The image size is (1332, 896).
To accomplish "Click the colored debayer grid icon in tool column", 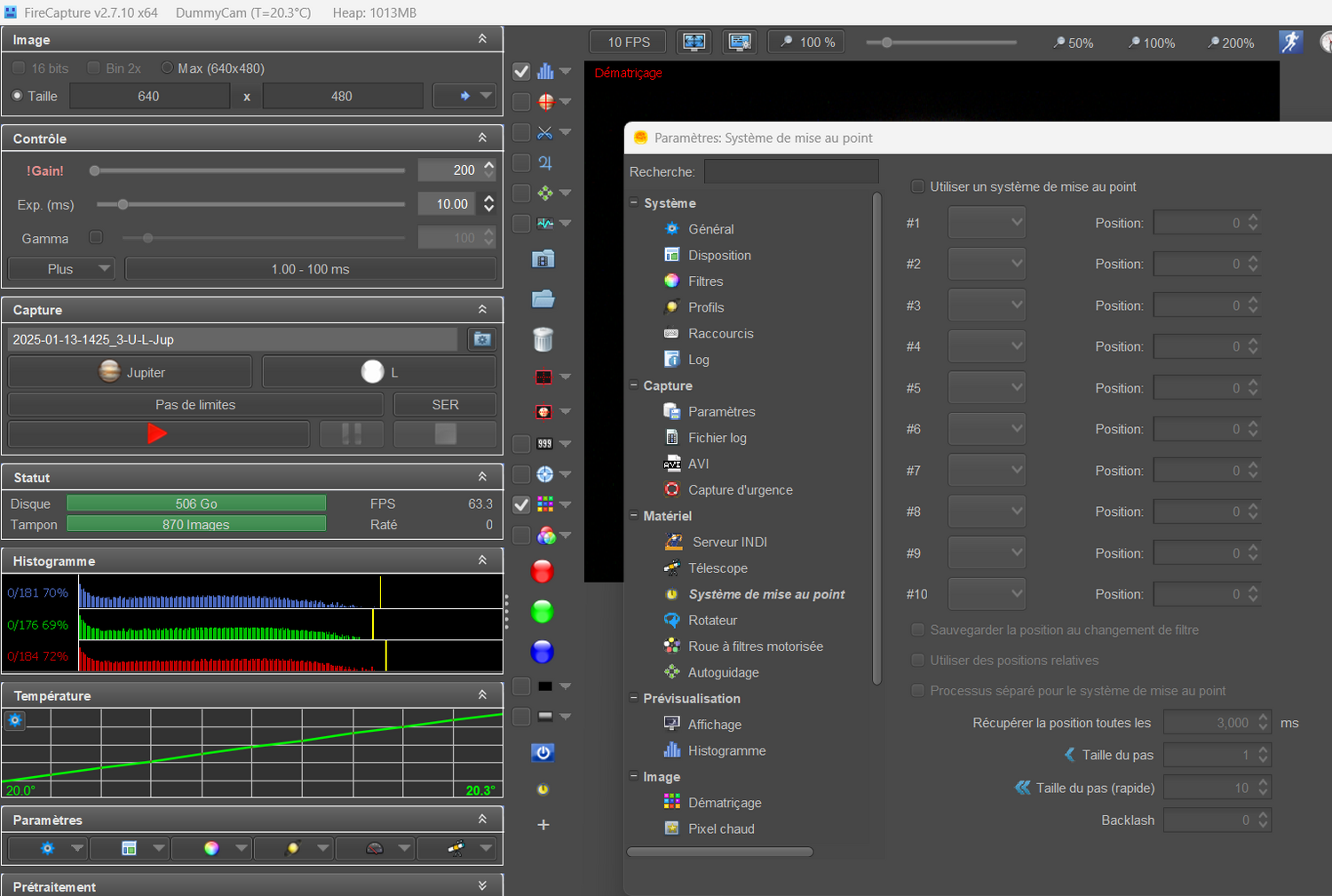I will 545,504.
